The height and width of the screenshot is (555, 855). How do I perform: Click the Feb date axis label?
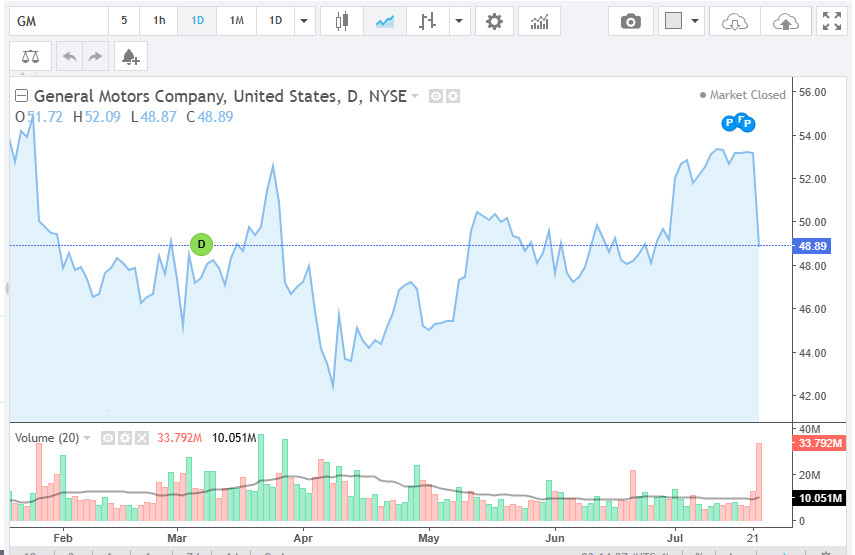(63, 538)
